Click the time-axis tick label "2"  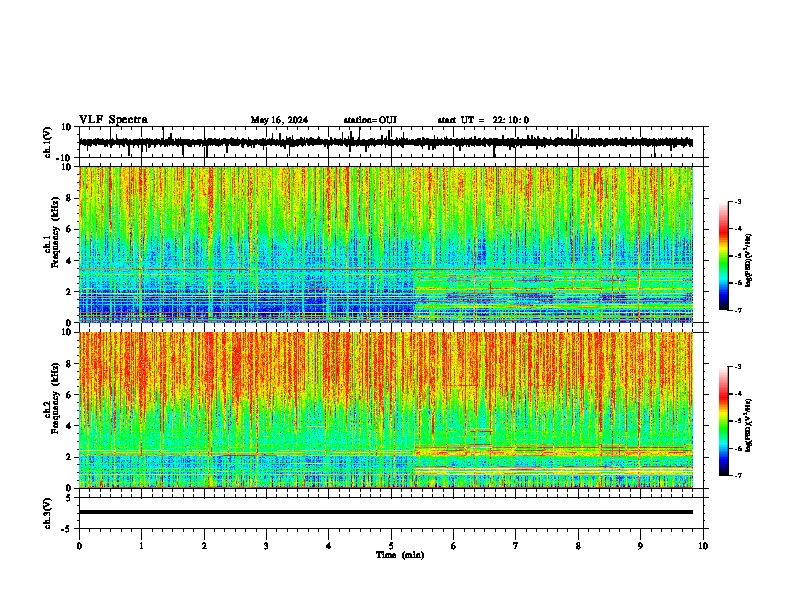click(x=204, y=546)
